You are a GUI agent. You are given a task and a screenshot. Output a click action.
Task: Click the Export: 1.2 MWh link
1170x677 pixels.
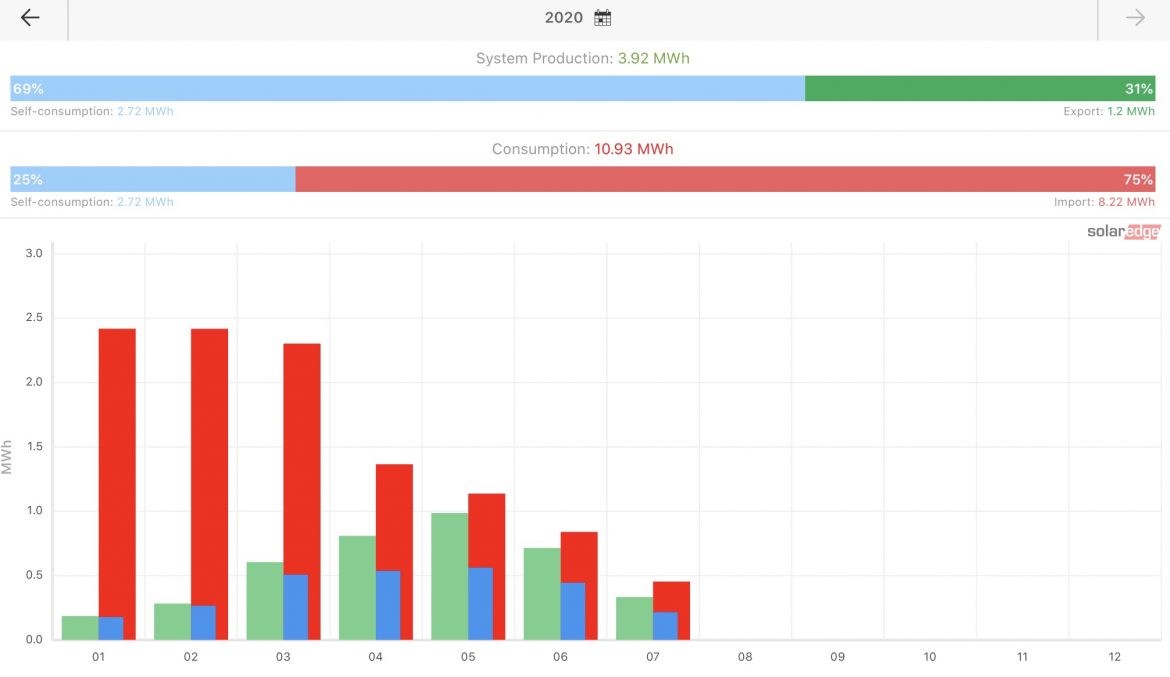1108,111
